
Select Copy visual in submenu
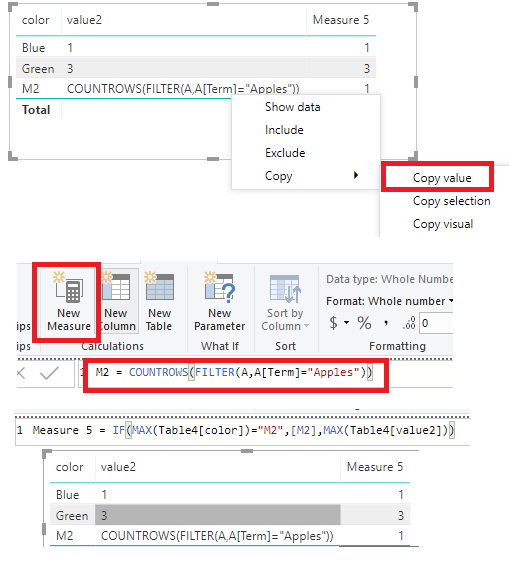443,224
